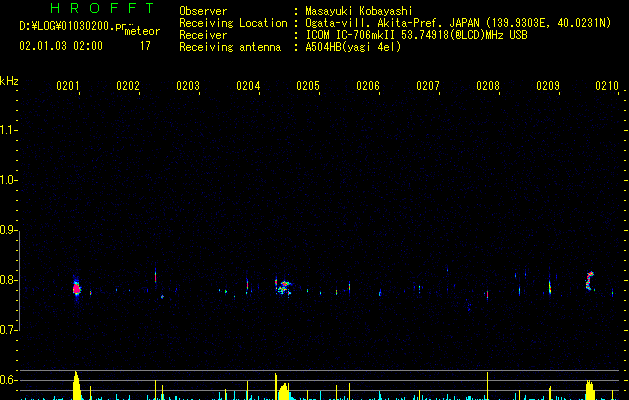Click the 0.7 kHz axis label
The image size is (629, 400).
click(x=7, y=330)
